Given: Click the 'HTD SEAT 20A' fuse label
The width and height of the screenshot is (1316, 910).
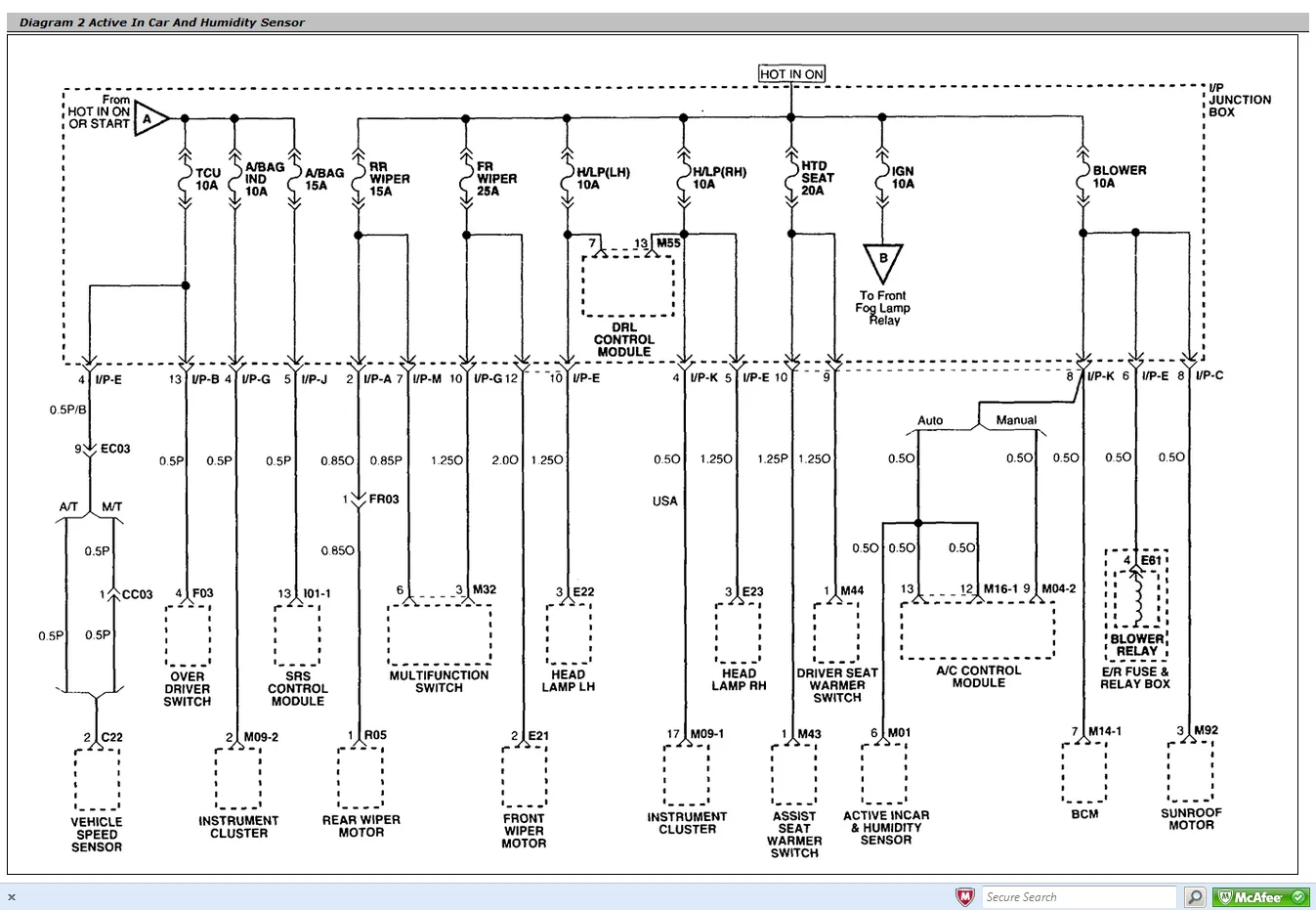Looking at the screenshot, I should pyautogui.click(x=818, y=178).
